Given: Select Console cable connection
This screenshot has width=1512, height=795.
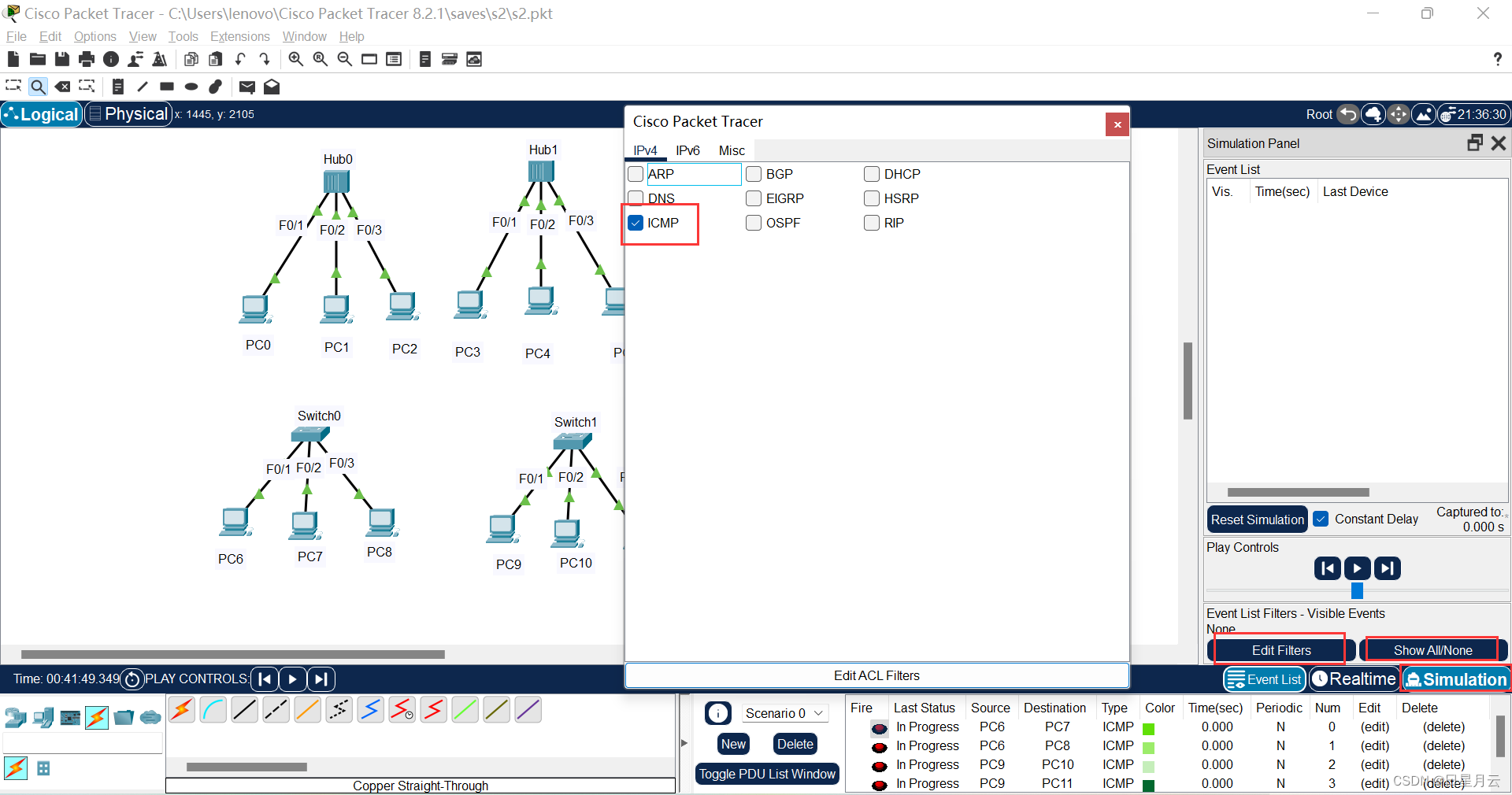Looking at the screenshot, I should pyautogui.click(x=213, y=710).
